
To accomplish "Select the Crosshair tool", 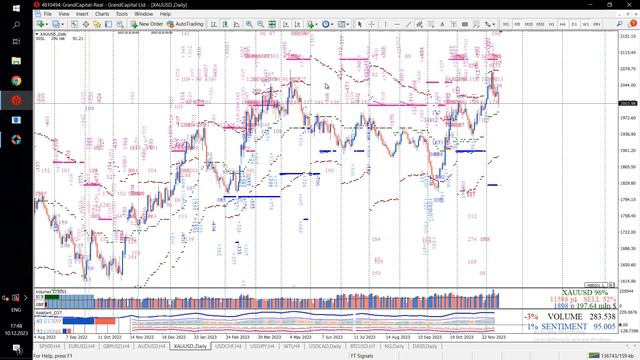I will (x=371, y=24).
